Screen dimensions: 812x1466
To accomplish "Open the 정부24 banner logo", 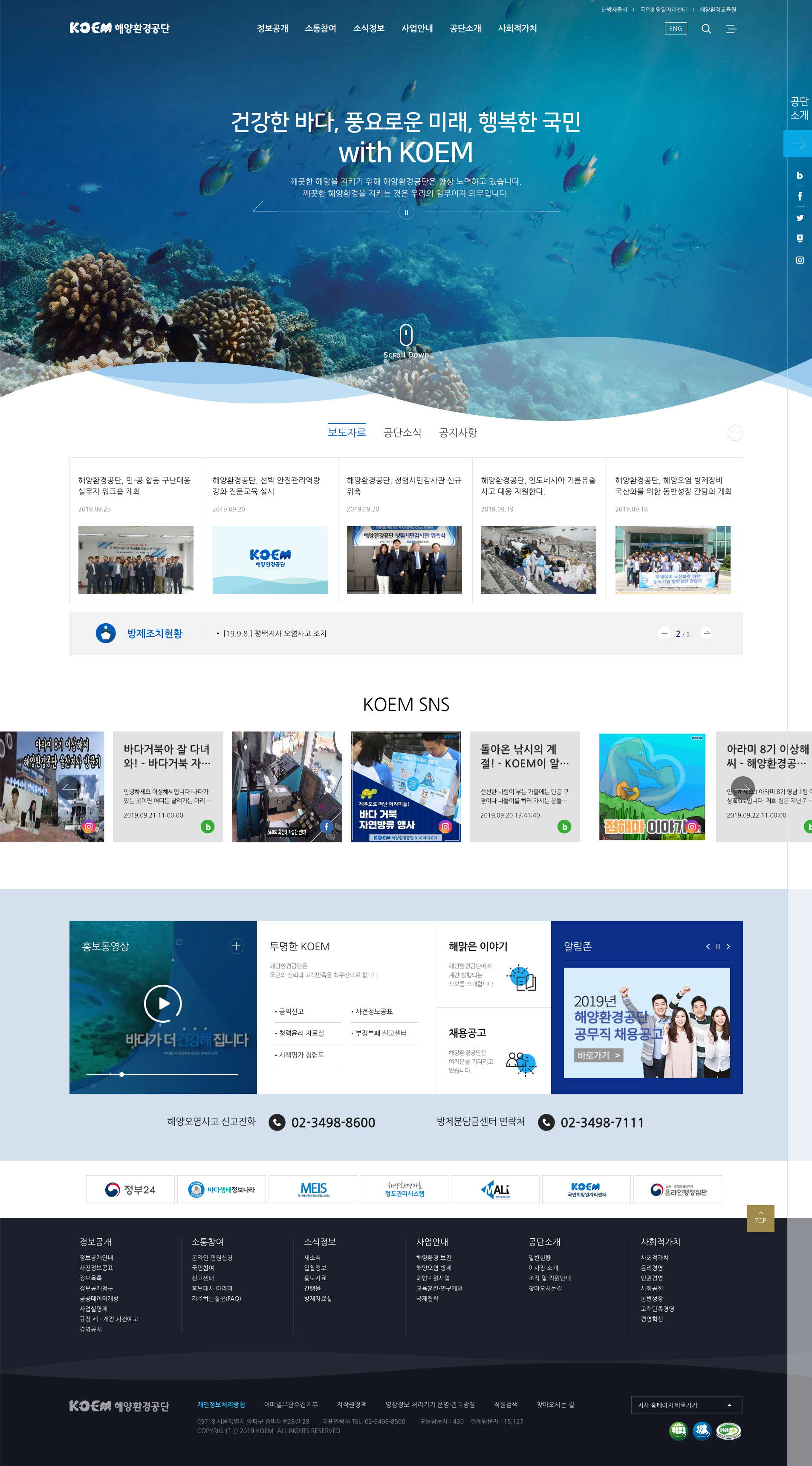I will coord(130,1189).
